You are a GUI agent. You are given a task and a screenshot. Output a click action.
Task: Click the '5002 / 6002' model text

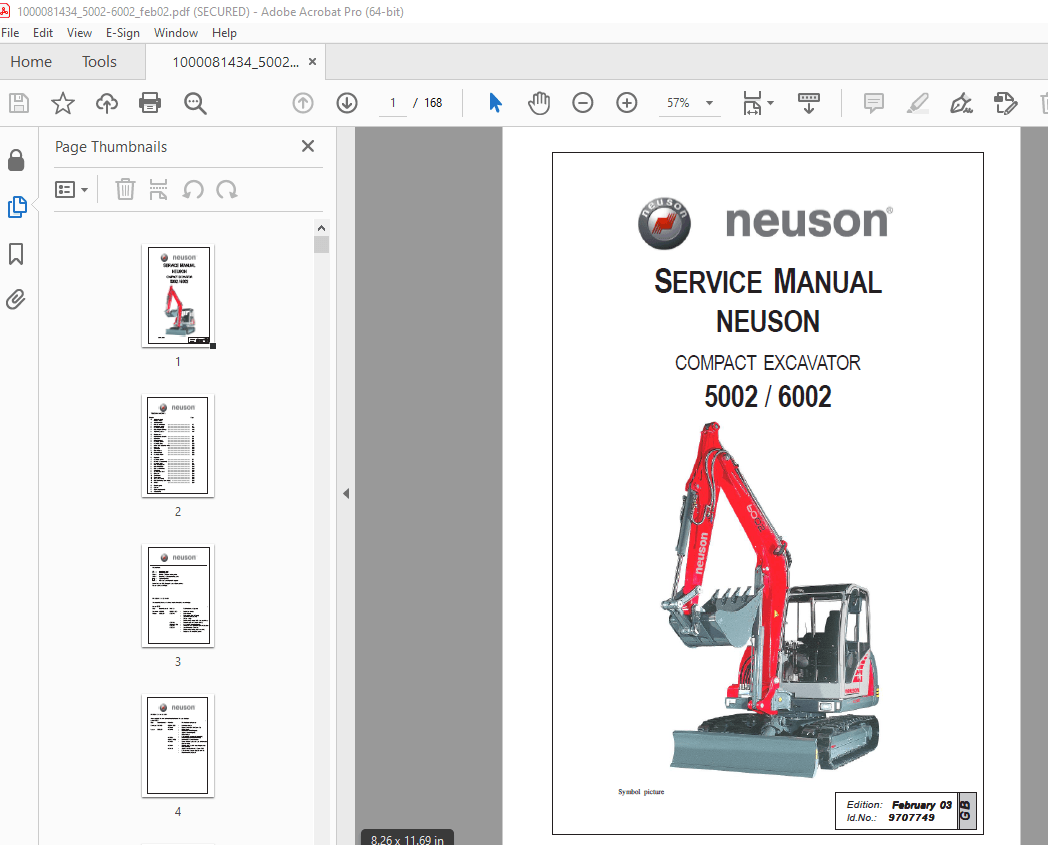pyautogui.click(x=768, y=397)
